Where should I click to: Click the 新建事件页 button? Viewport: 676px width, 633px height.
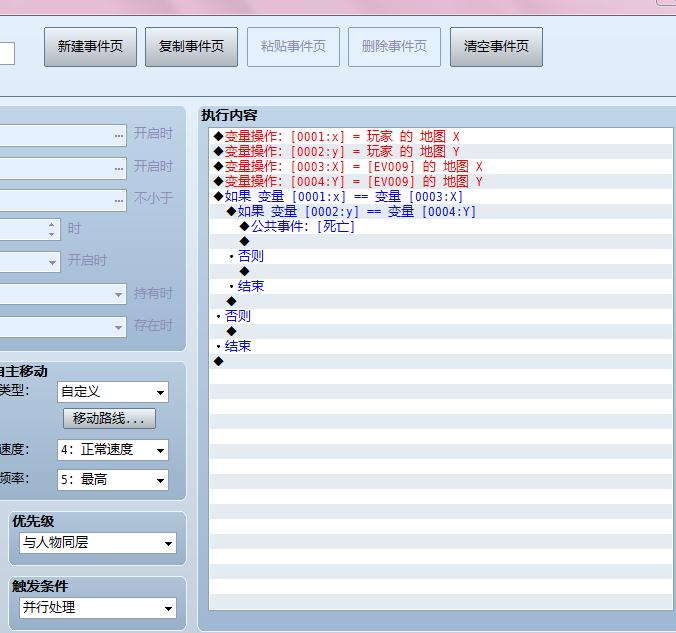pos(90,47)
